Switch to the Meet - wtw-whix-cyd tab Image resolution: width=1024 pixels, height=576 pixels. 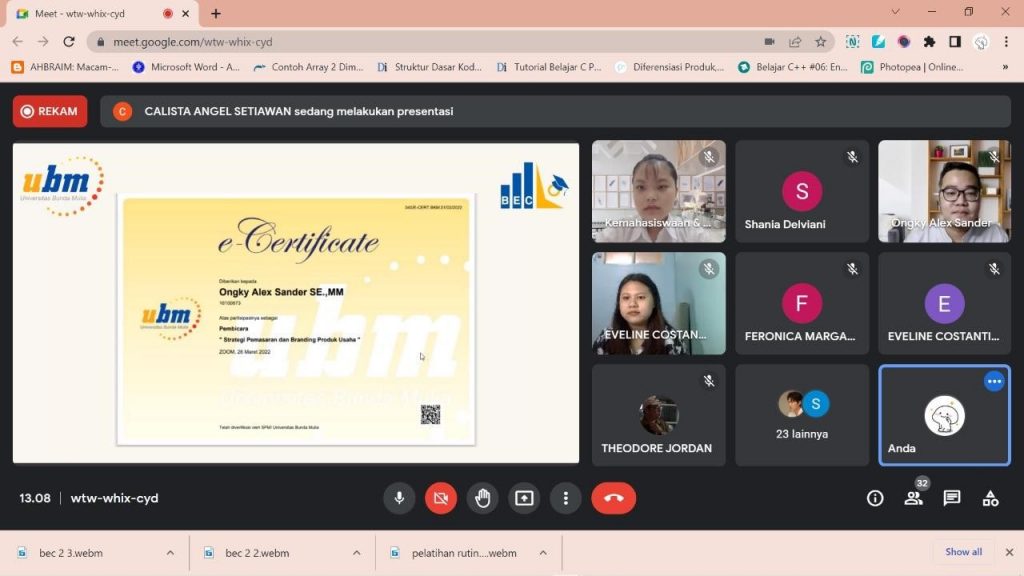click(x=103, y=14)
